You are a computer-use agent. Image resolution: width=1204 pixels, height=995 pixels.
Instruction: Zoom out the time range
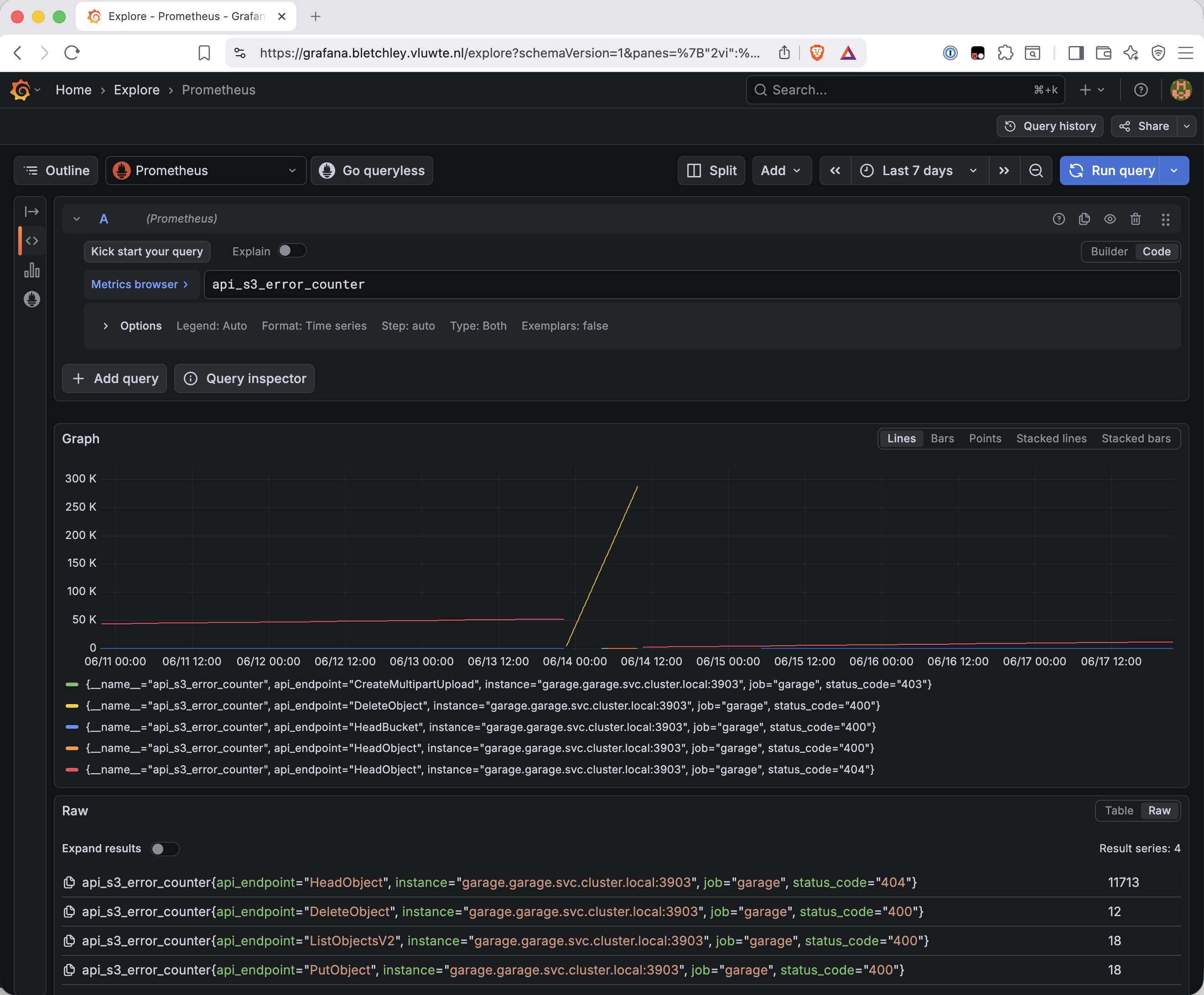point(1036,171)
